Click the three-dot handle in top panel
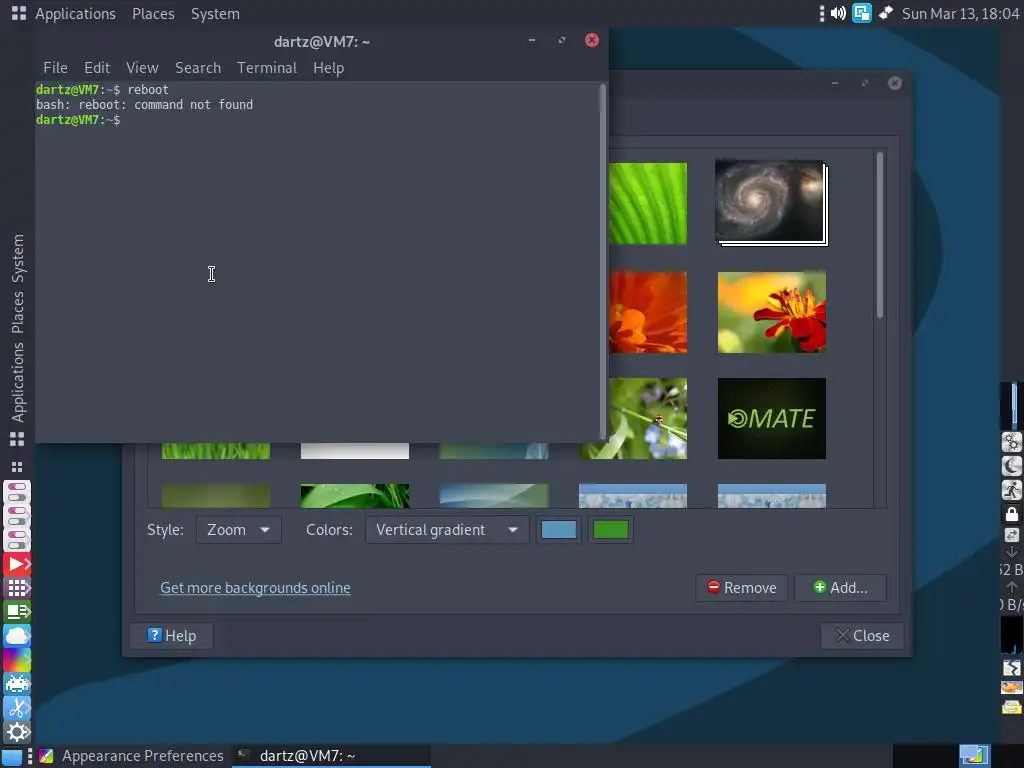1024x768 pixels. (x=822, y=13)
